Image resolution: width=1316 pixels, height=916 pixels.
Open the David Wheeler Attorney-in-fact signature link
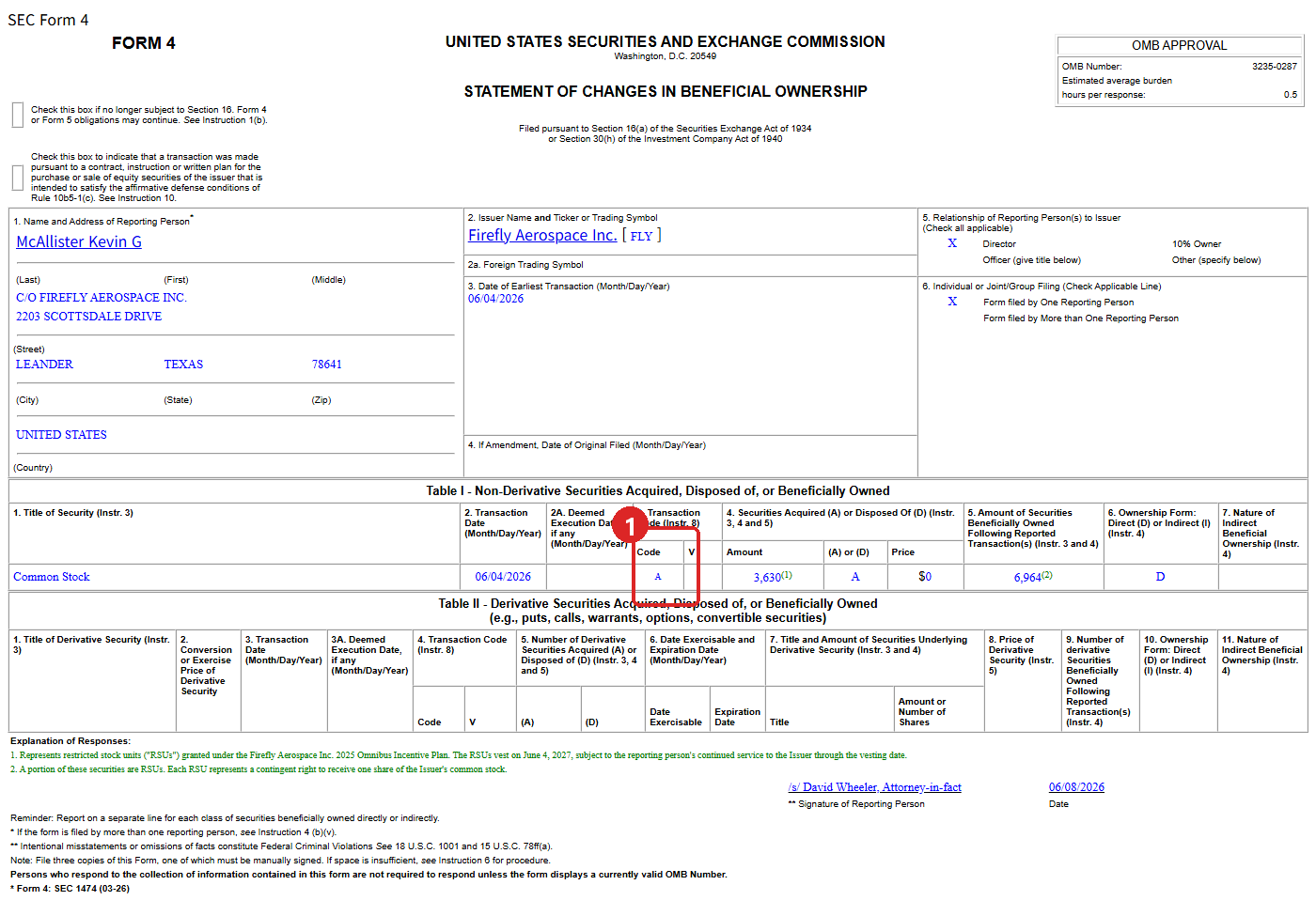[x=875, y=787]
